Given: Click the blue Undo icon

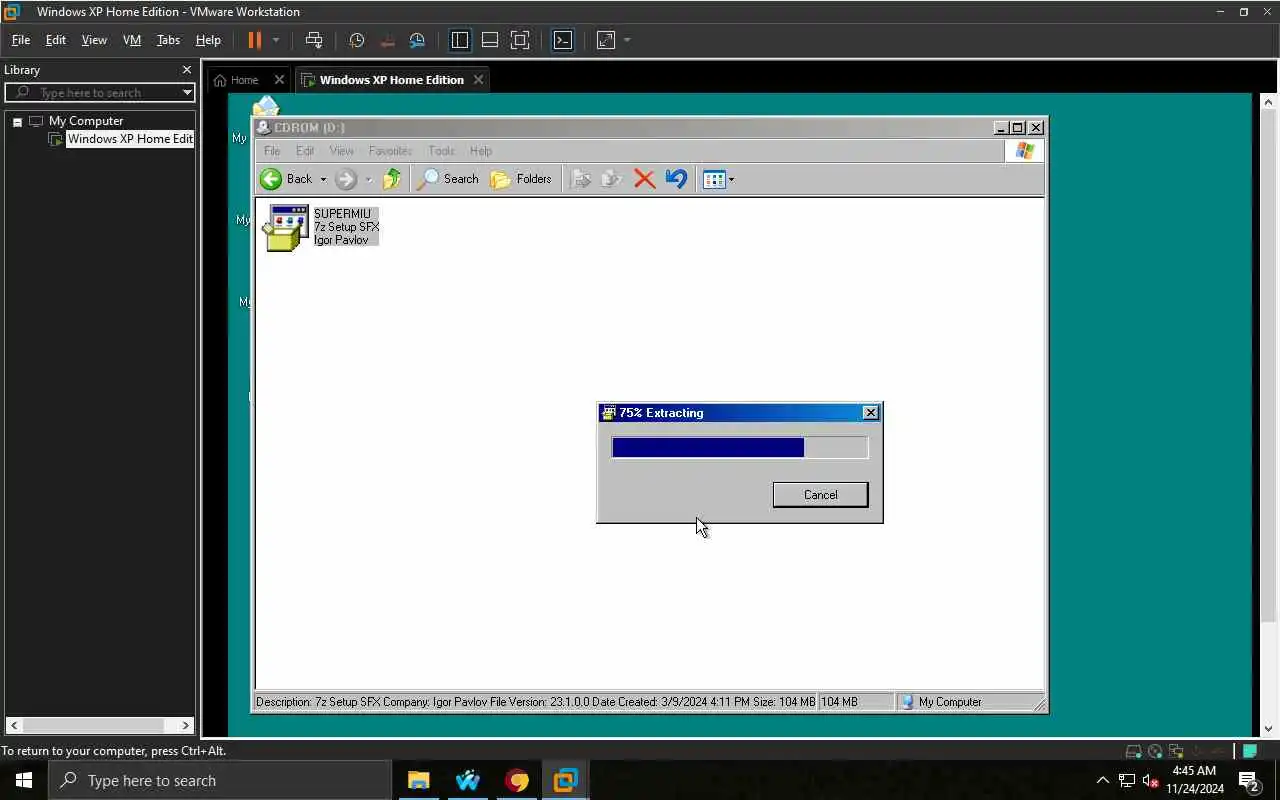Looking at the screenshot, I should point(676,179).
